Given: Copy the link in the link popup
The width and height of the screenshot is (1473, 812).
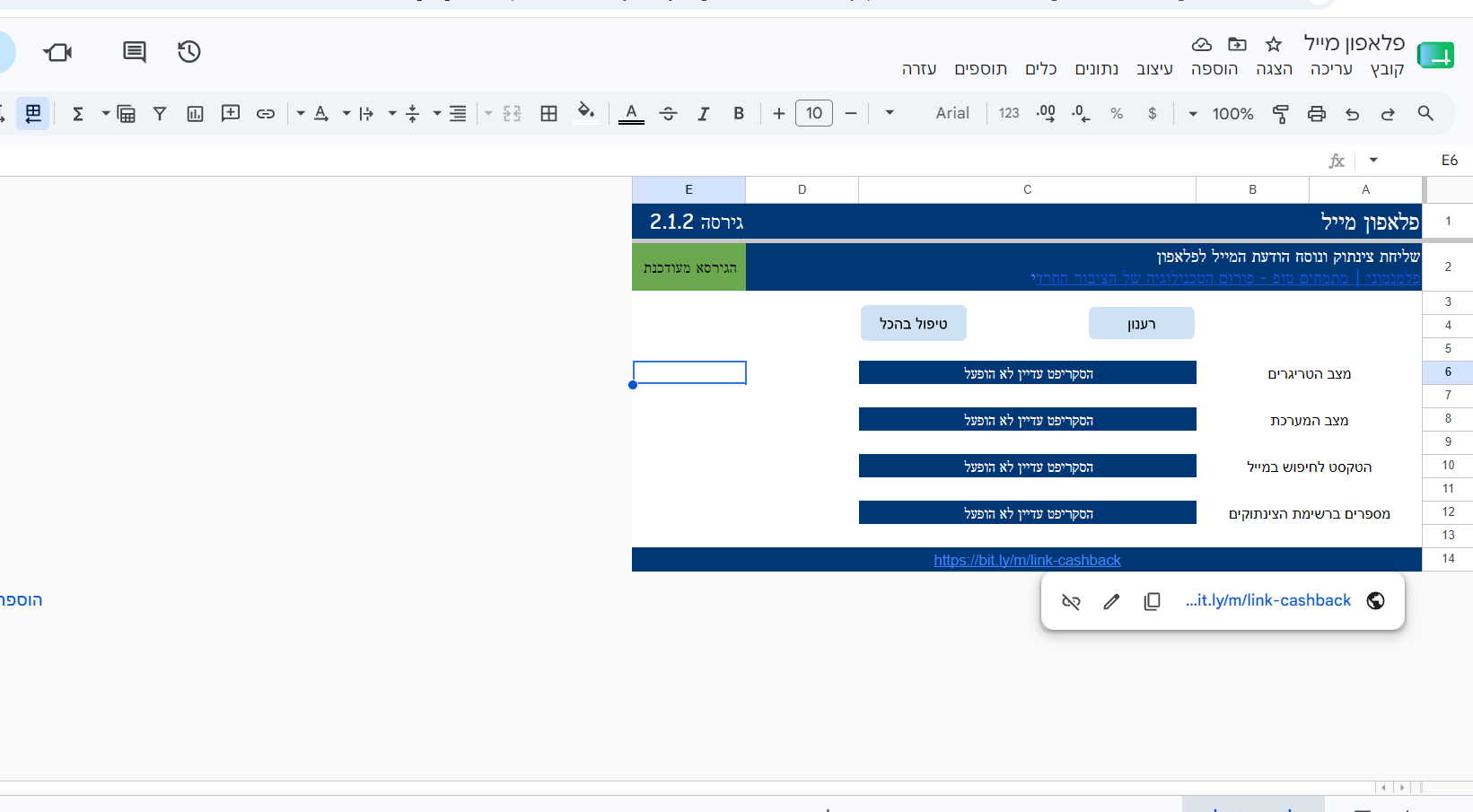Looking at the screenshot, I should click(x=1153, y=601).
